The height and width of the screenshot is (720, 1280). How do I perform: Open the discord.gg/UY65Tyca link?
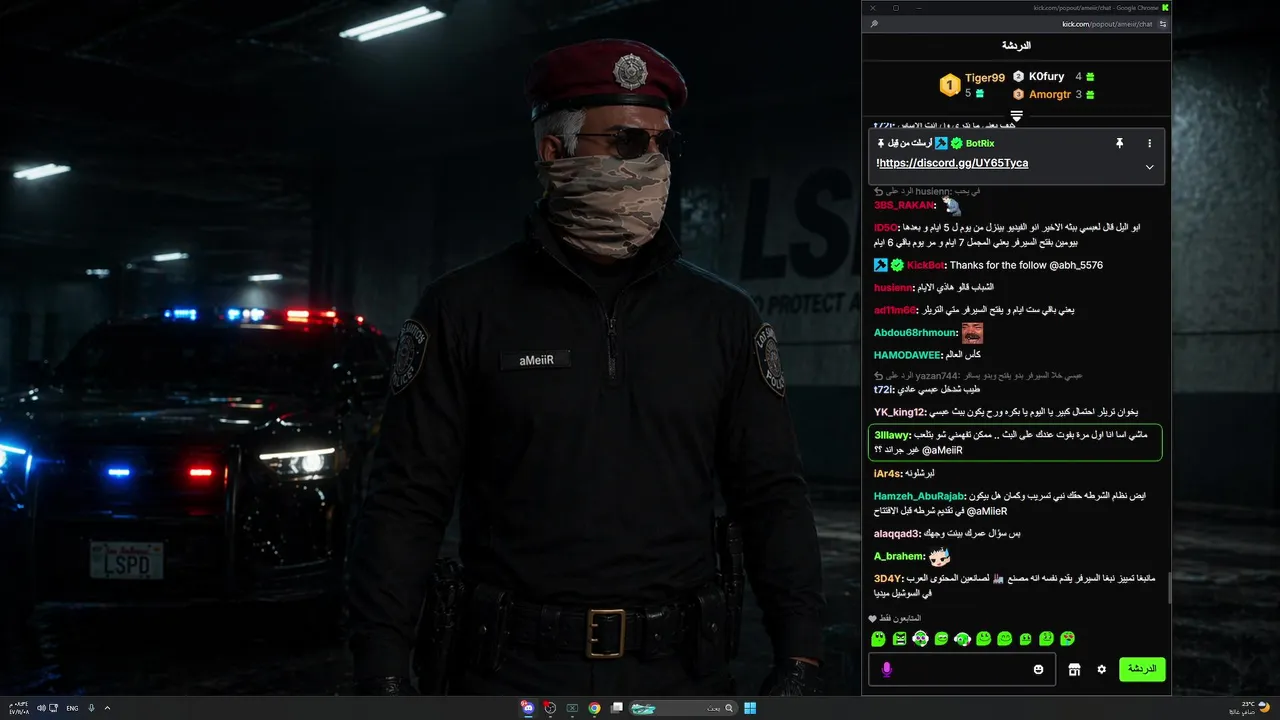point(953,163)
